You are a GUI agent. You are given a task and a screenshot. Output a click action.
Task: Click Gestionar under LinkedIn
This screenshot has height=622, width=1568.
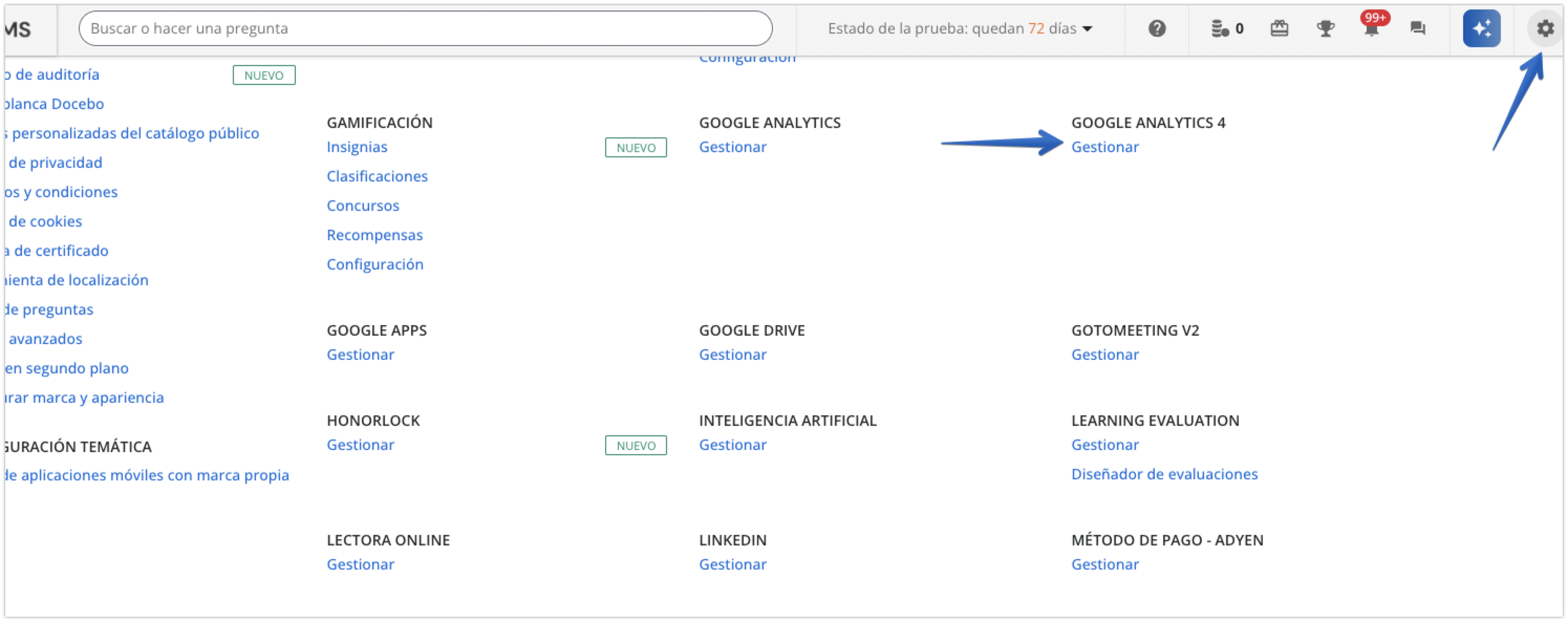pos(734,564)
